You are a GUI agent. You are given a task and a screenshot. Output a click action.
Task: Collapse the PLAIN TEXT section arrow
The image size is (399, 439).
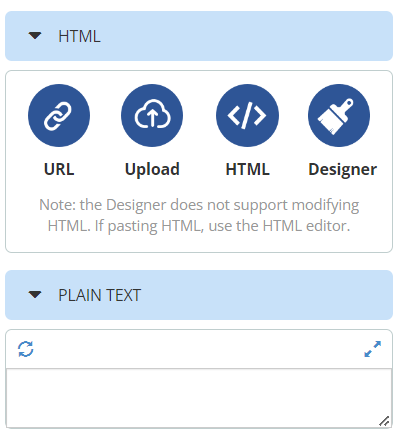(35, 295)
